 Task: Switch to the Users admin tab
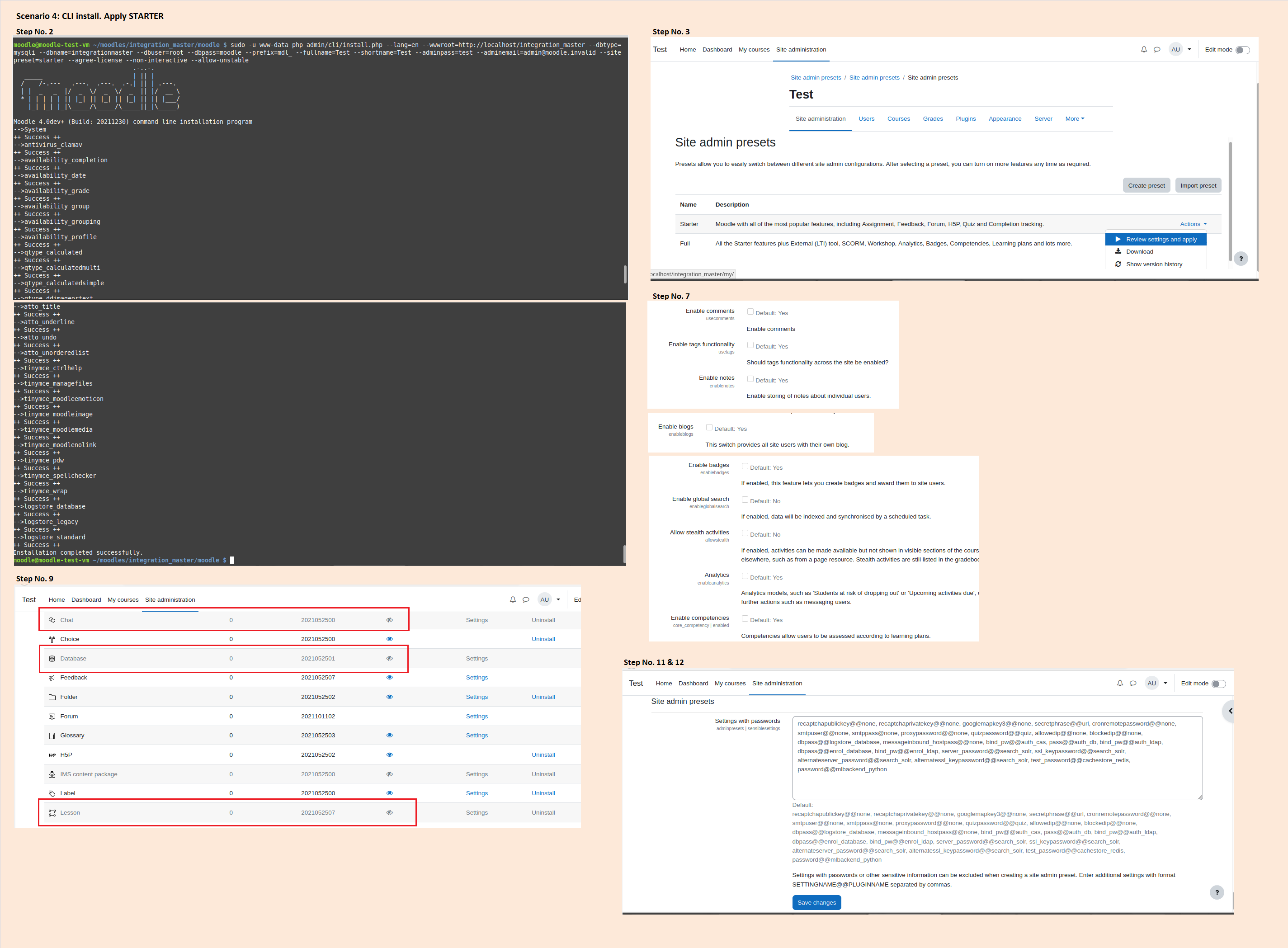pyautogui.click(x=866, y=119)
